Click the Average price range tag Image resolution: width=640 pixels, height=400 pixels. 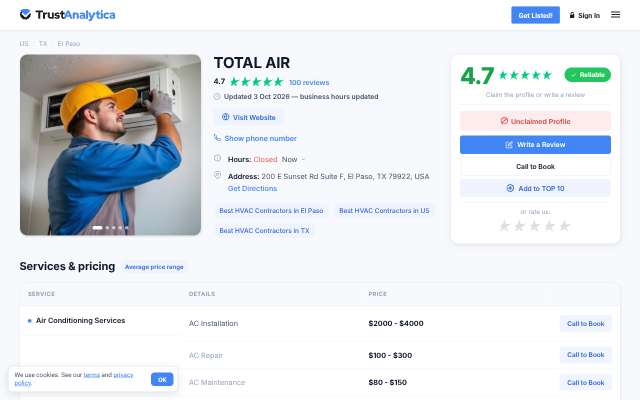[154, 267]
